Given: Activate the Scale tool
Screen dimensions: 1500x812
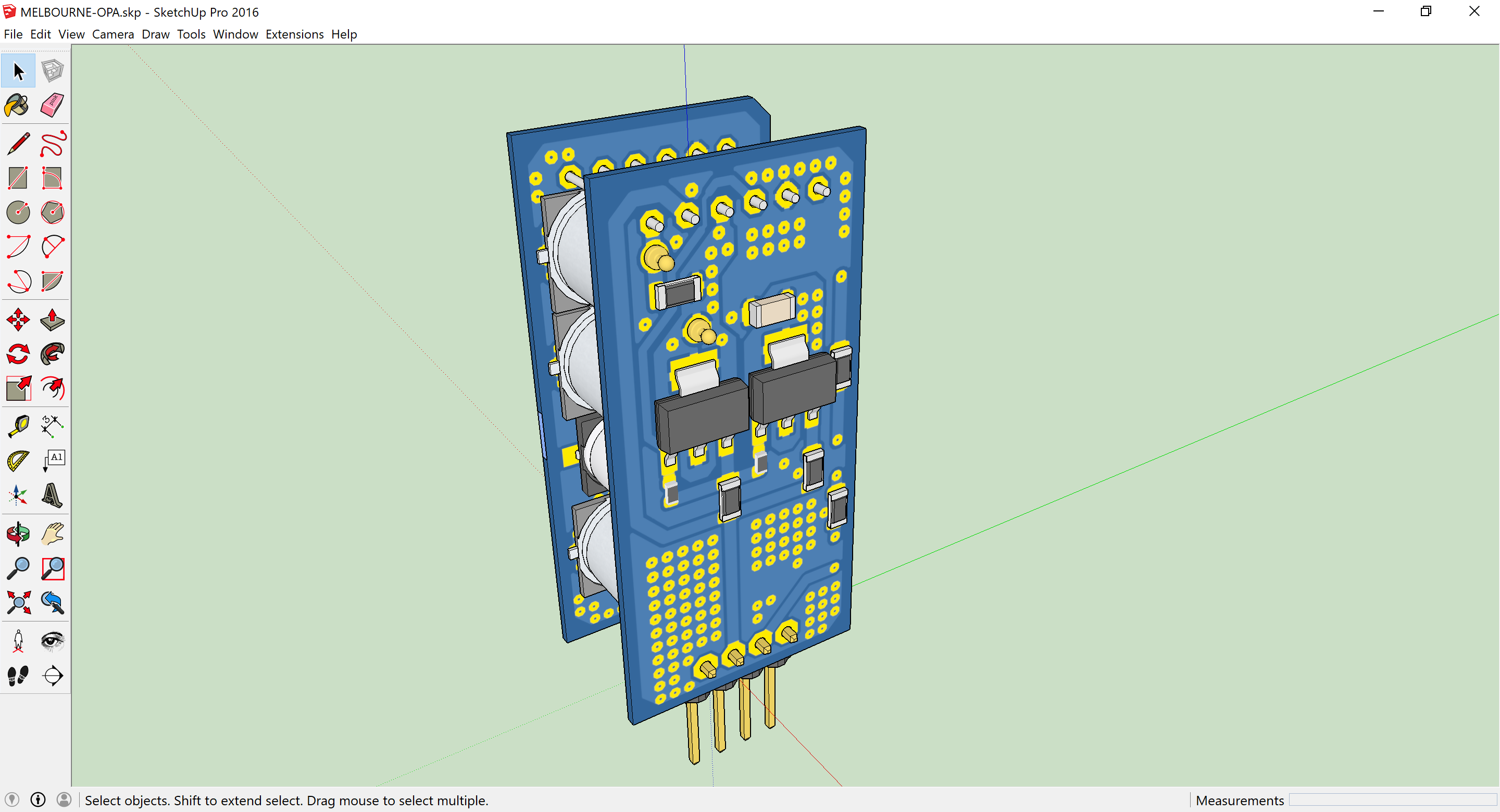Looking at the screenshot, I should [x=18, y=388].
